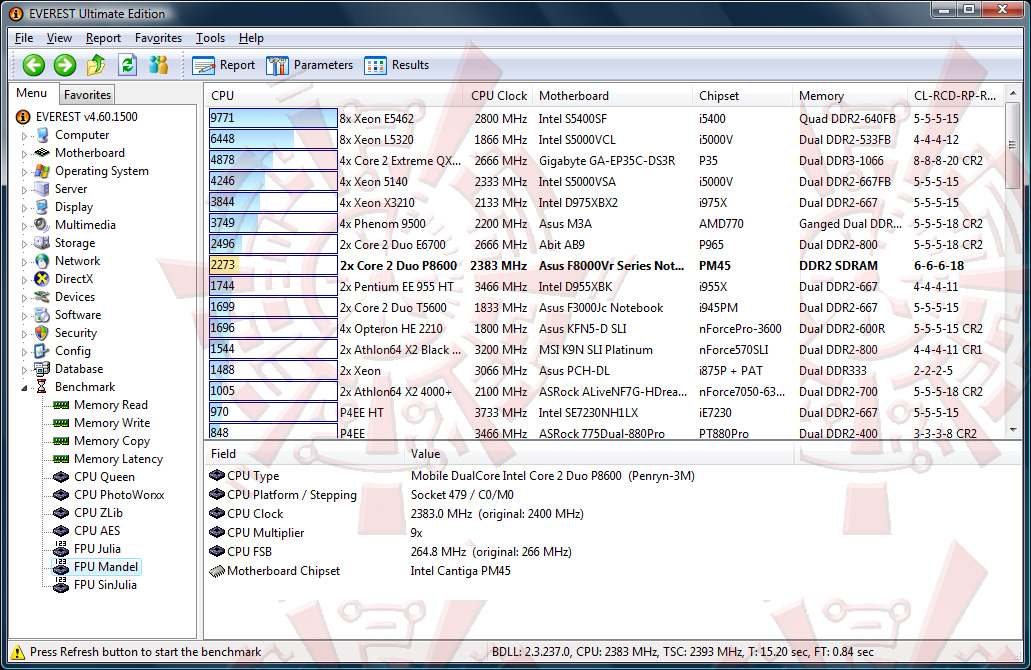Image resolution: width=1031 pixels, height=670 pixels.
Task: Open the Results toolbar button
Action: tap(396, 65)
